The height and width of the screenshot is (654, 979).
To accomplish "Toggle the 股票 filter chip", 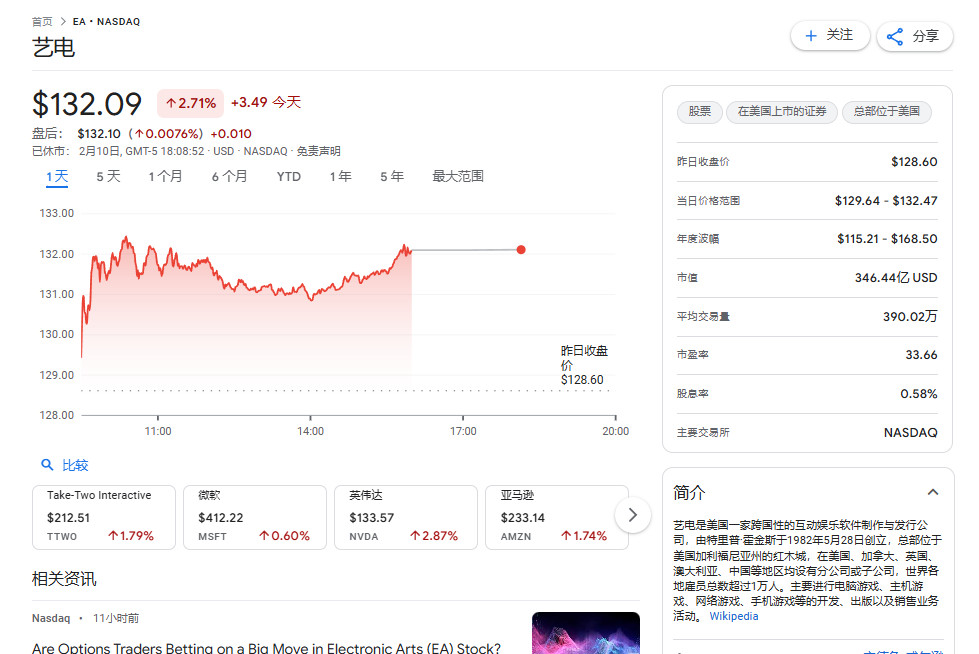I will point(699,112).
